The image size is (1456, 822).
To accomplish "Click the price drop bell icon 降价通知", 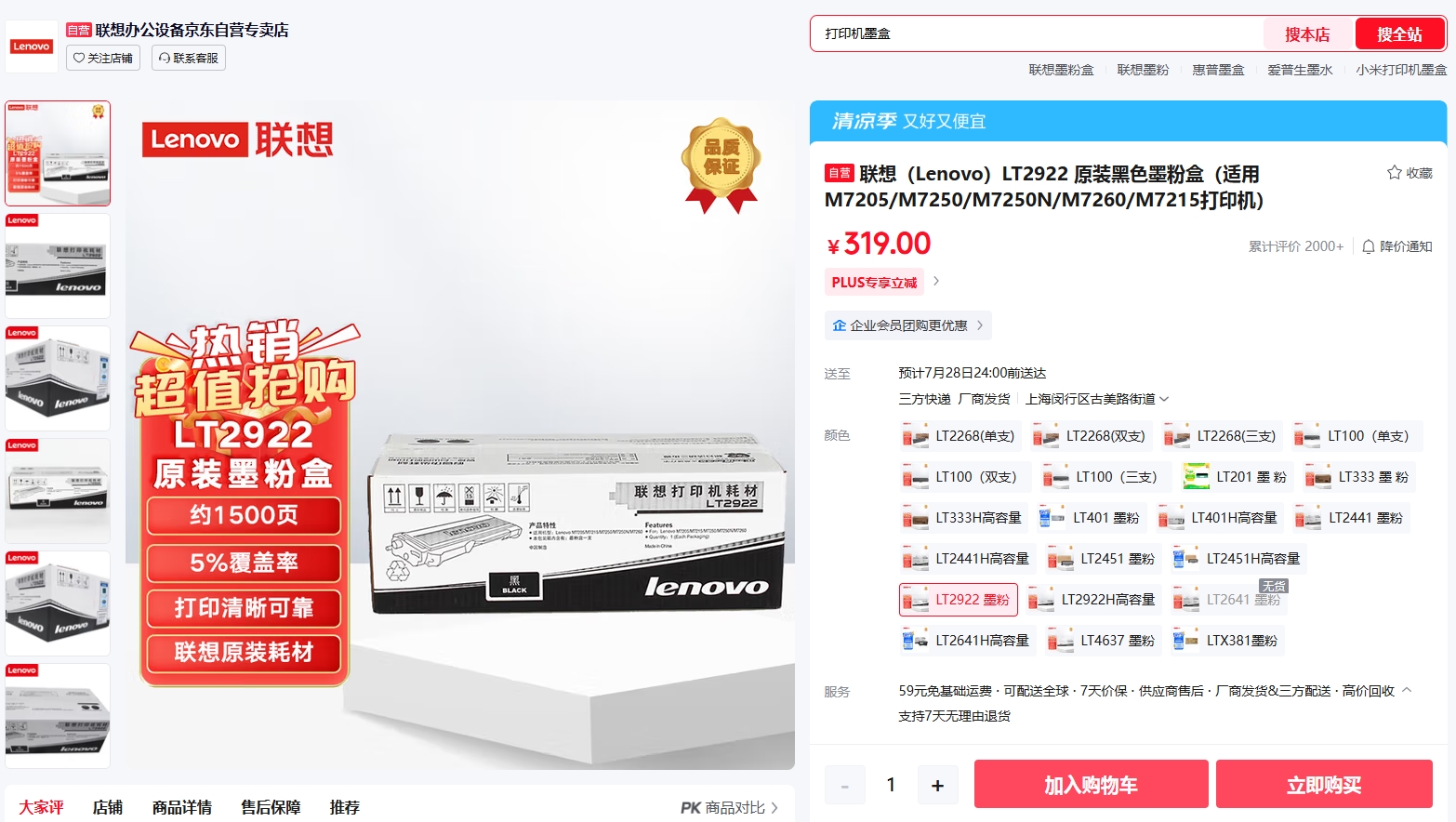I will pos(1369,246).
